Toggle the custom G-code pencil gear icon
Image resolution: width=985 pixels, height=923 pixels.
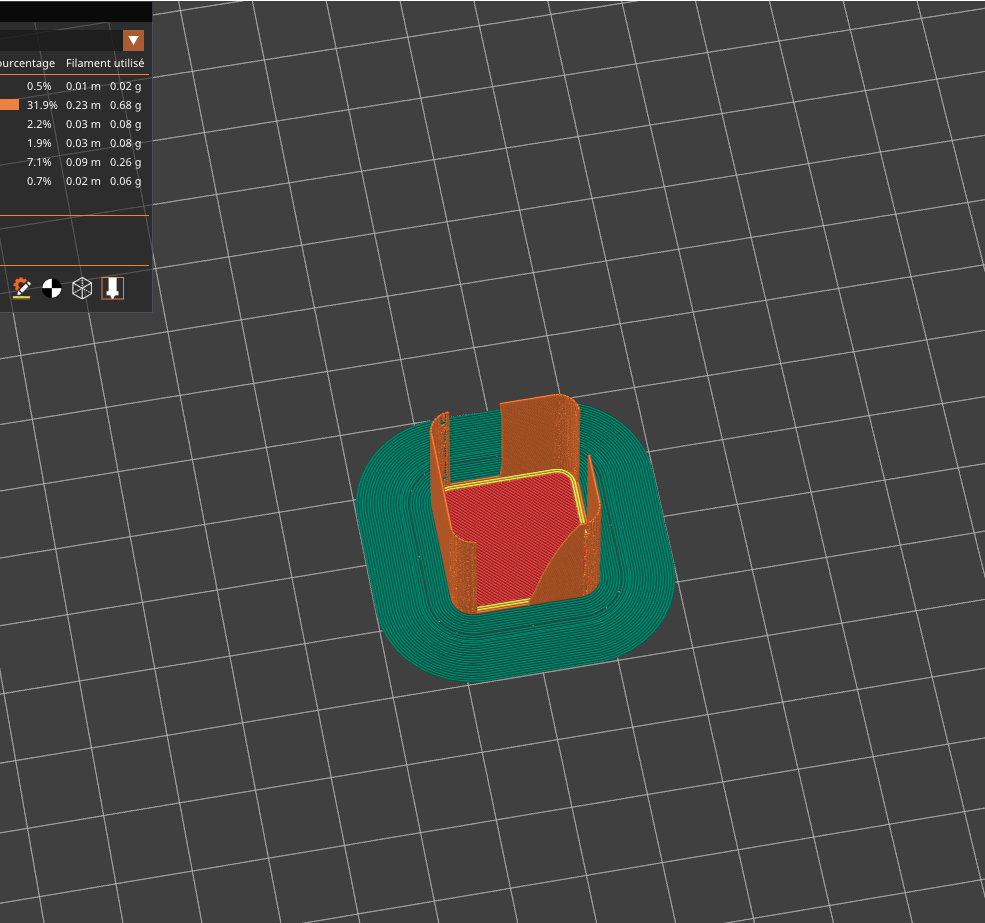click(22, 288)
